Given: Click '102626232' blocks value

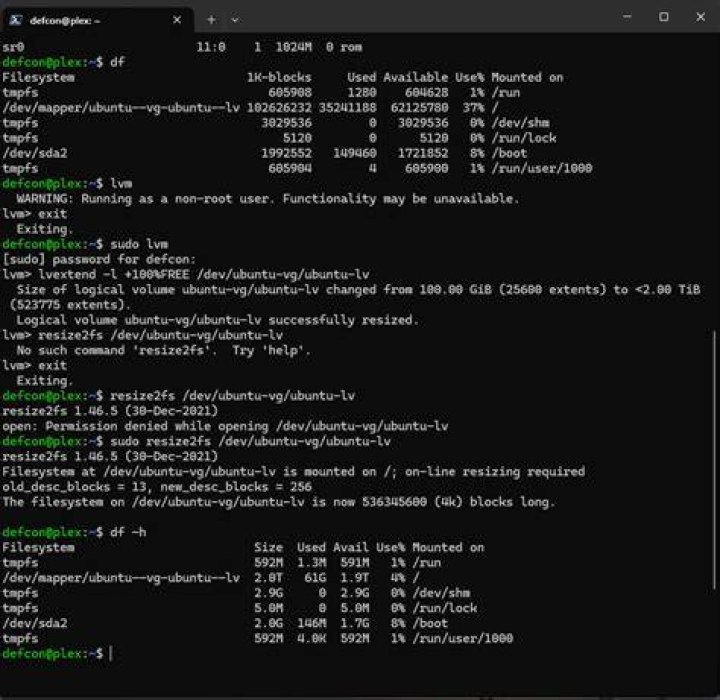Looking at the screenshot, I should point(279,108).
